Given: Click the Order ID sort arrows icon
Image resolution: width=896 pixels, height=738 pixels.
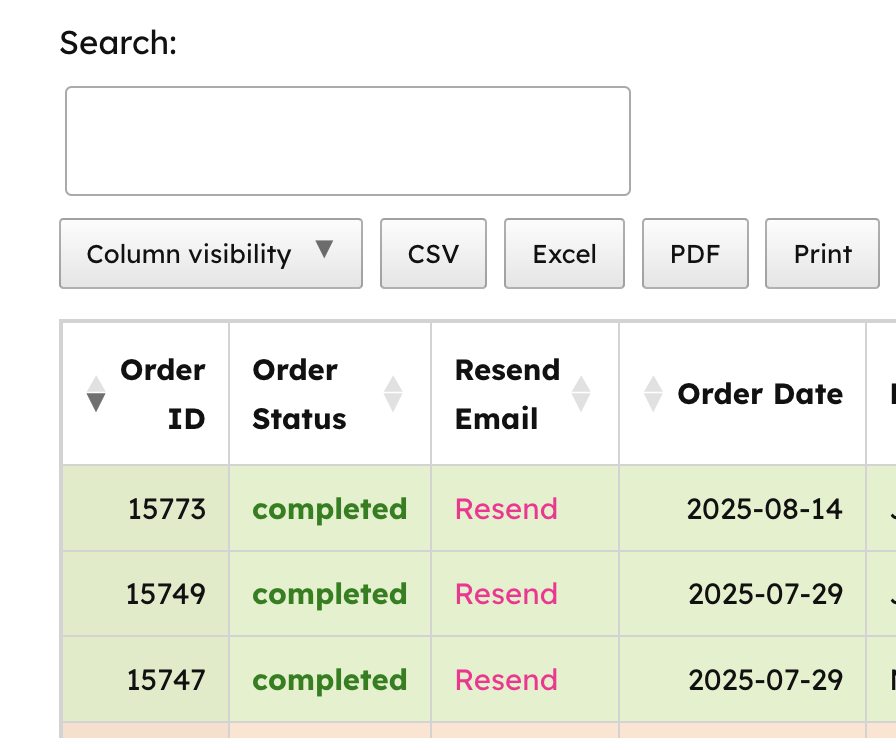Looking at the screenshot, I should tap(96, 394).
